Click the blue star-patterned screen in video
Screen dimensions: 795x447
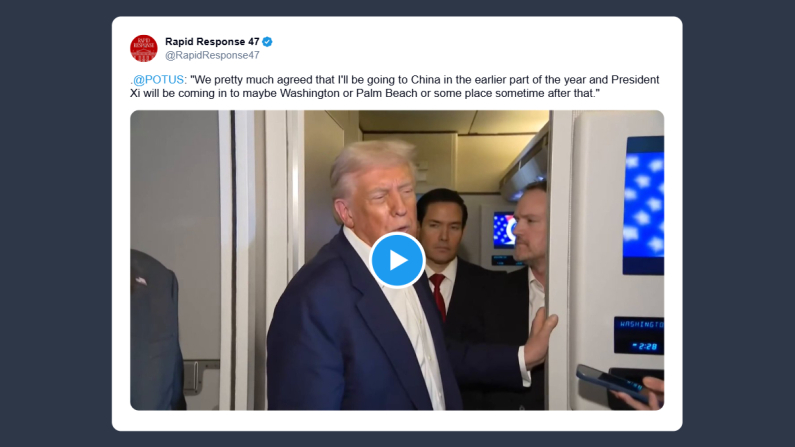coord(643,205)
